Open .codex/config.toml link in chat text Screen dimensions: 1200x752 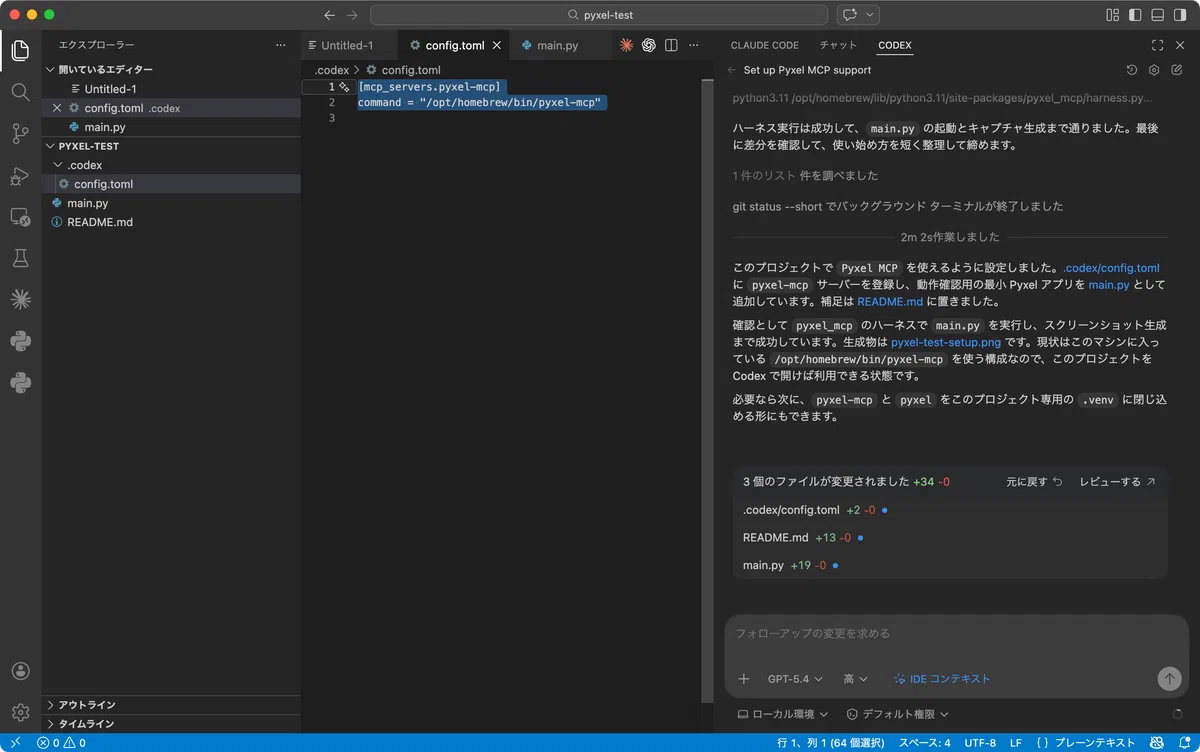click(1111, 268)
